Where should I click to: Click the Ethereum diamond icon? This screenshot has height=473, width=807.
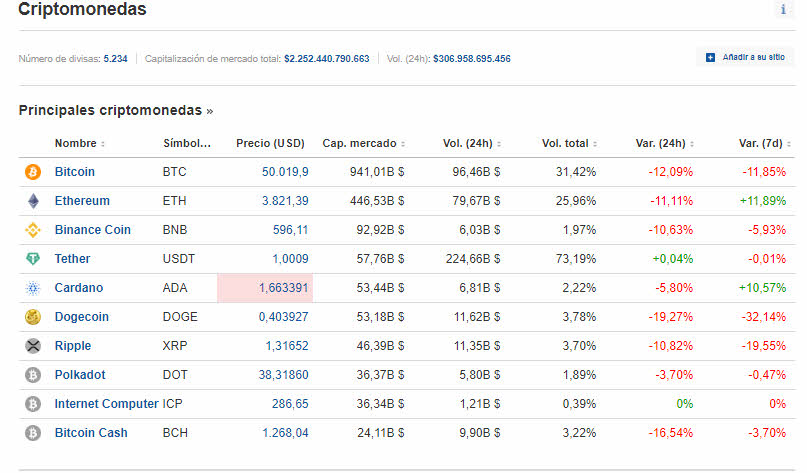click(33, 201)
